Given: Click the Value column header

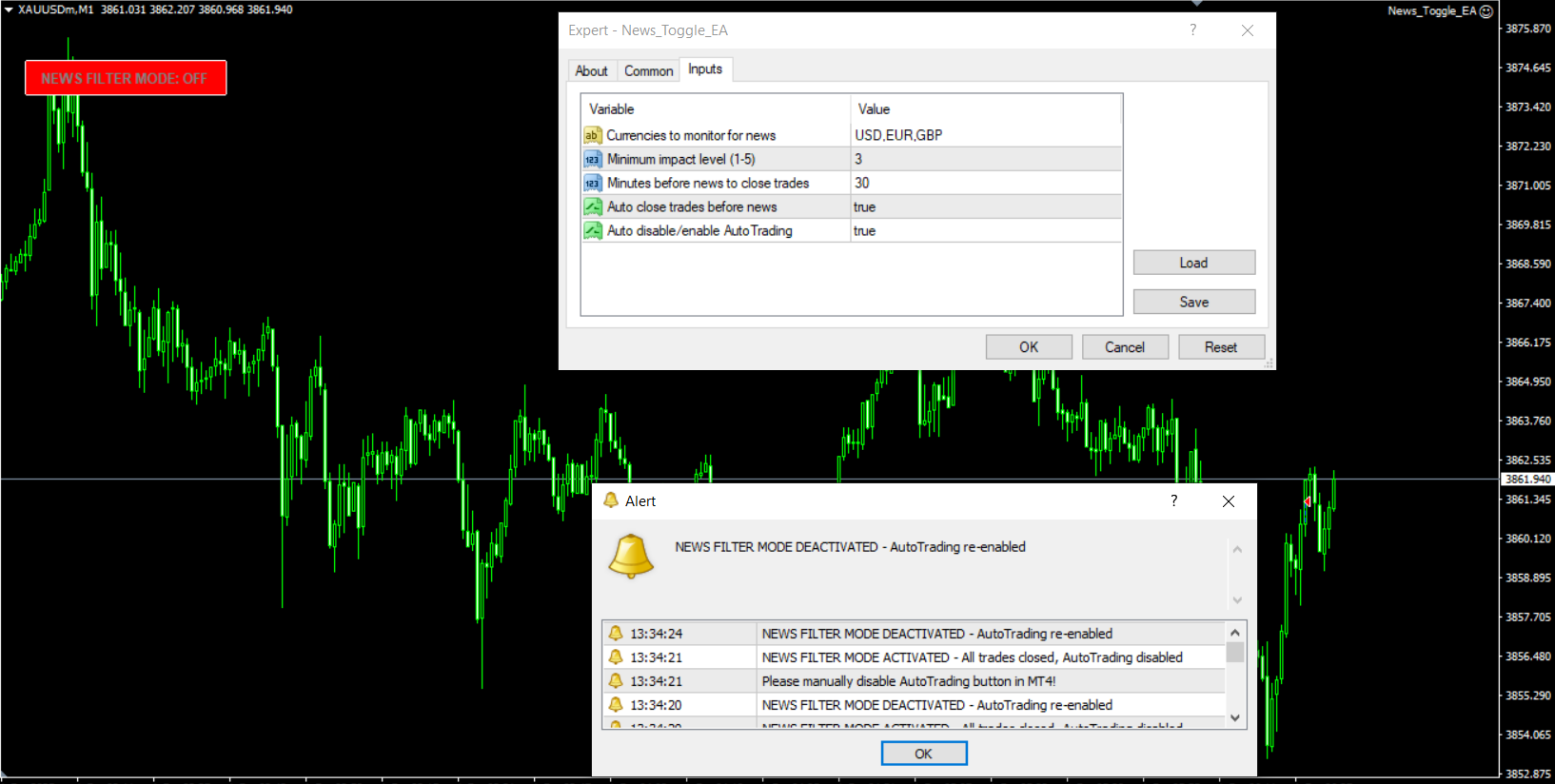Looking at the screenshot, I should [x=986, y=108].
